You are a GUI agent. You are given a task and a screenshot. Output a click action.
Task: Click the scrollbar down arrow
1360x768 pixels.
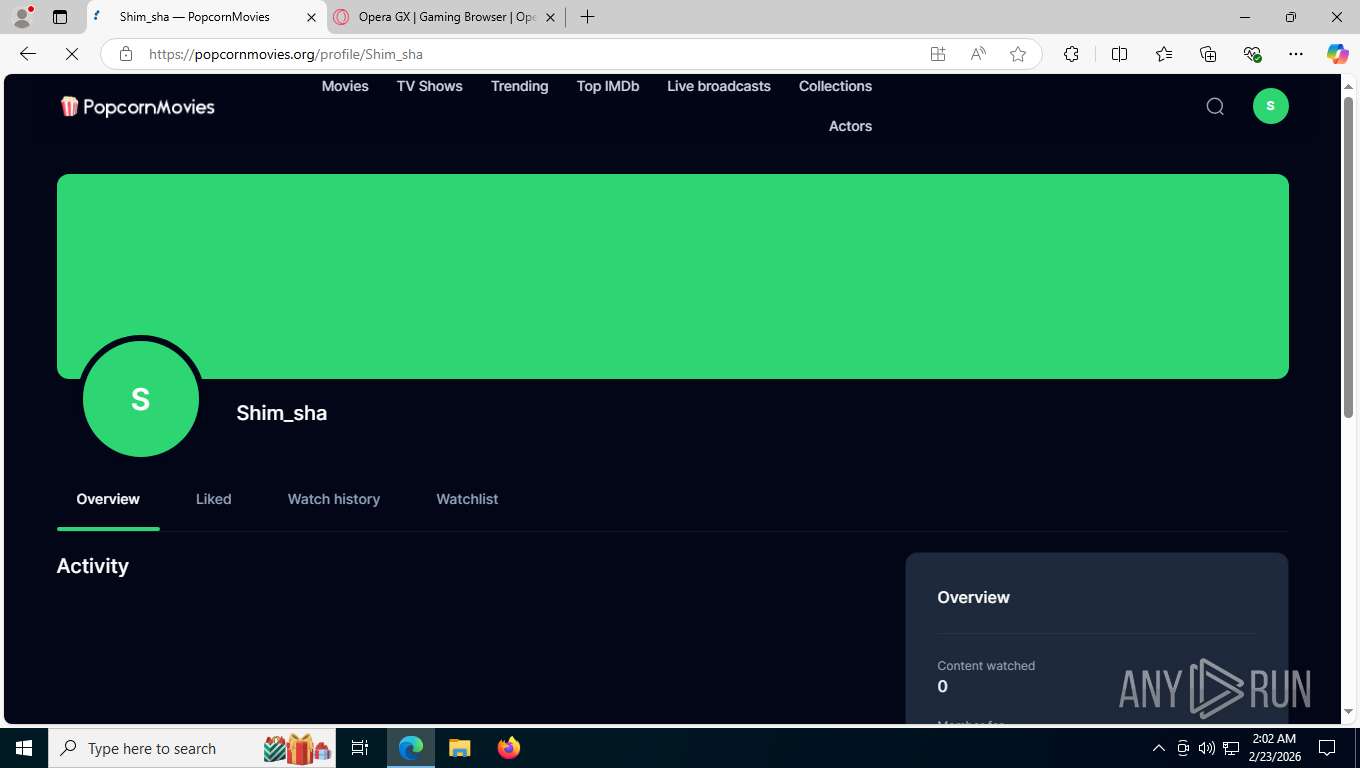[x=1348, y=712]
